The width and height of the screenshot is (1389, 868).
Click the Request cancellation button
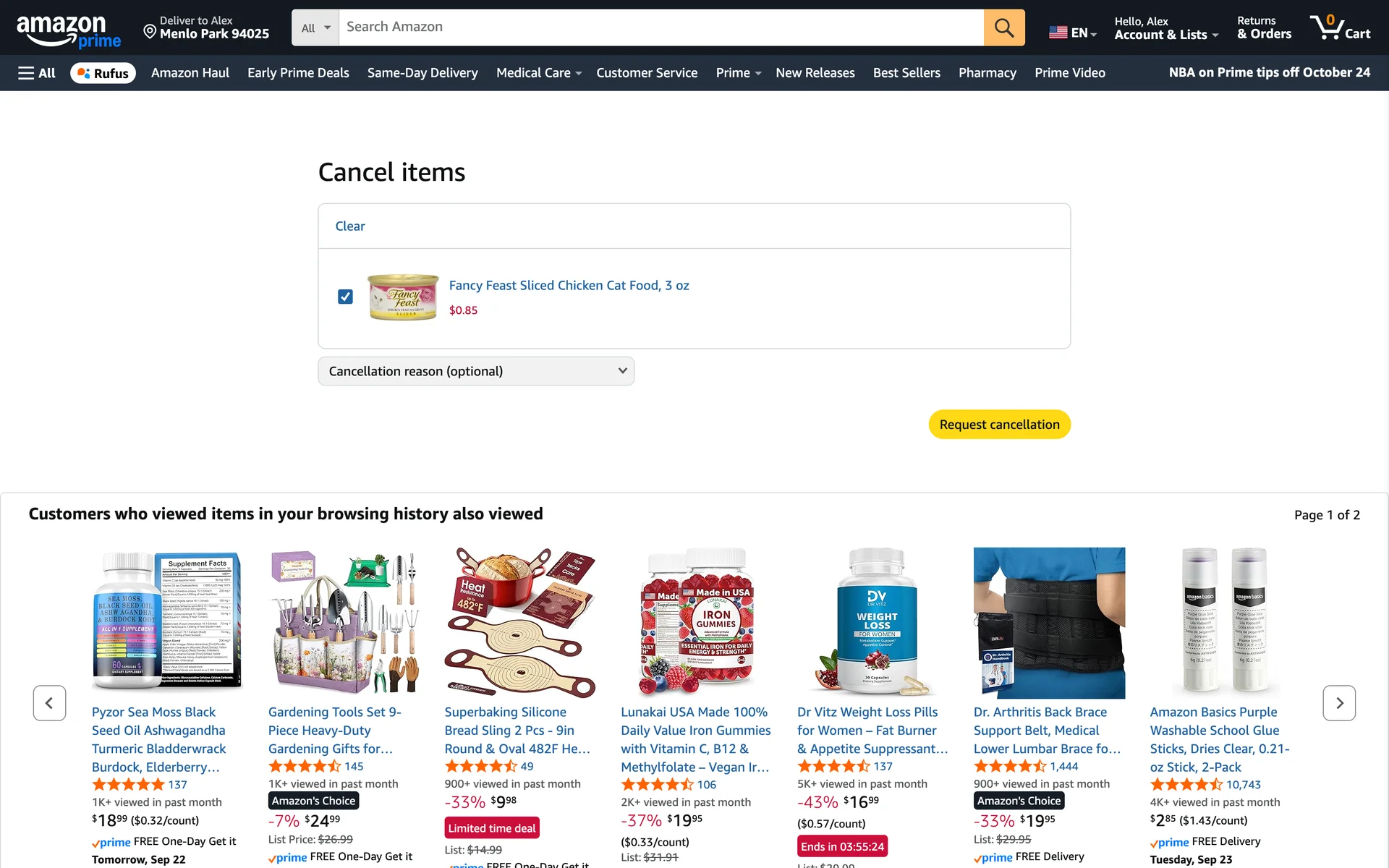pyautogui.click(x=999, y=425)
